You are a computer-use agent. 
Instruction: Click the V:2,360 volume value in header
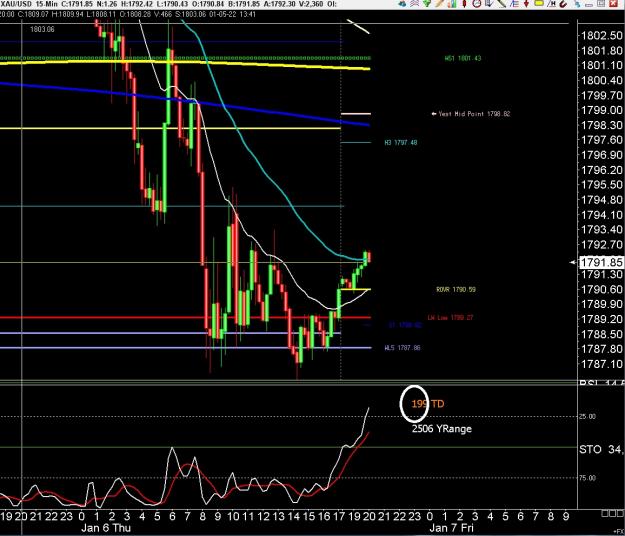[309, 4]
